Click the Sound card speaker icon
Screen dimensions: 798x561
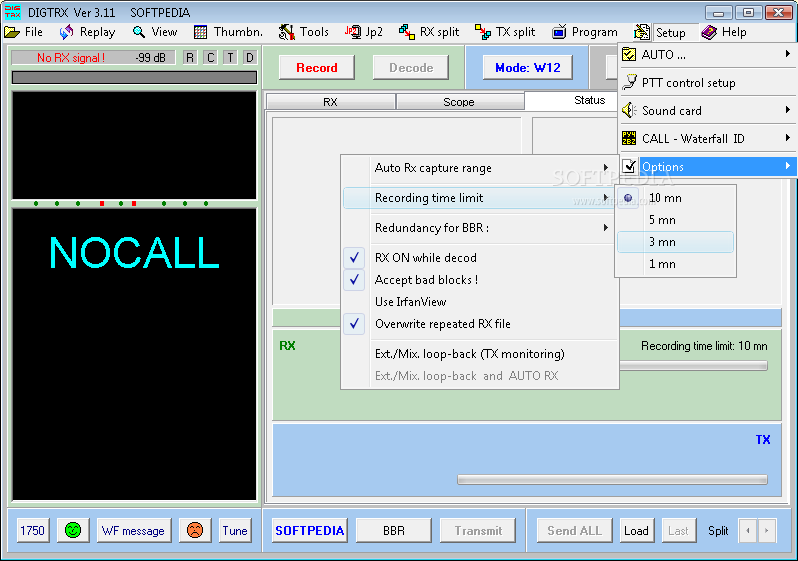(x=630, y=110)
